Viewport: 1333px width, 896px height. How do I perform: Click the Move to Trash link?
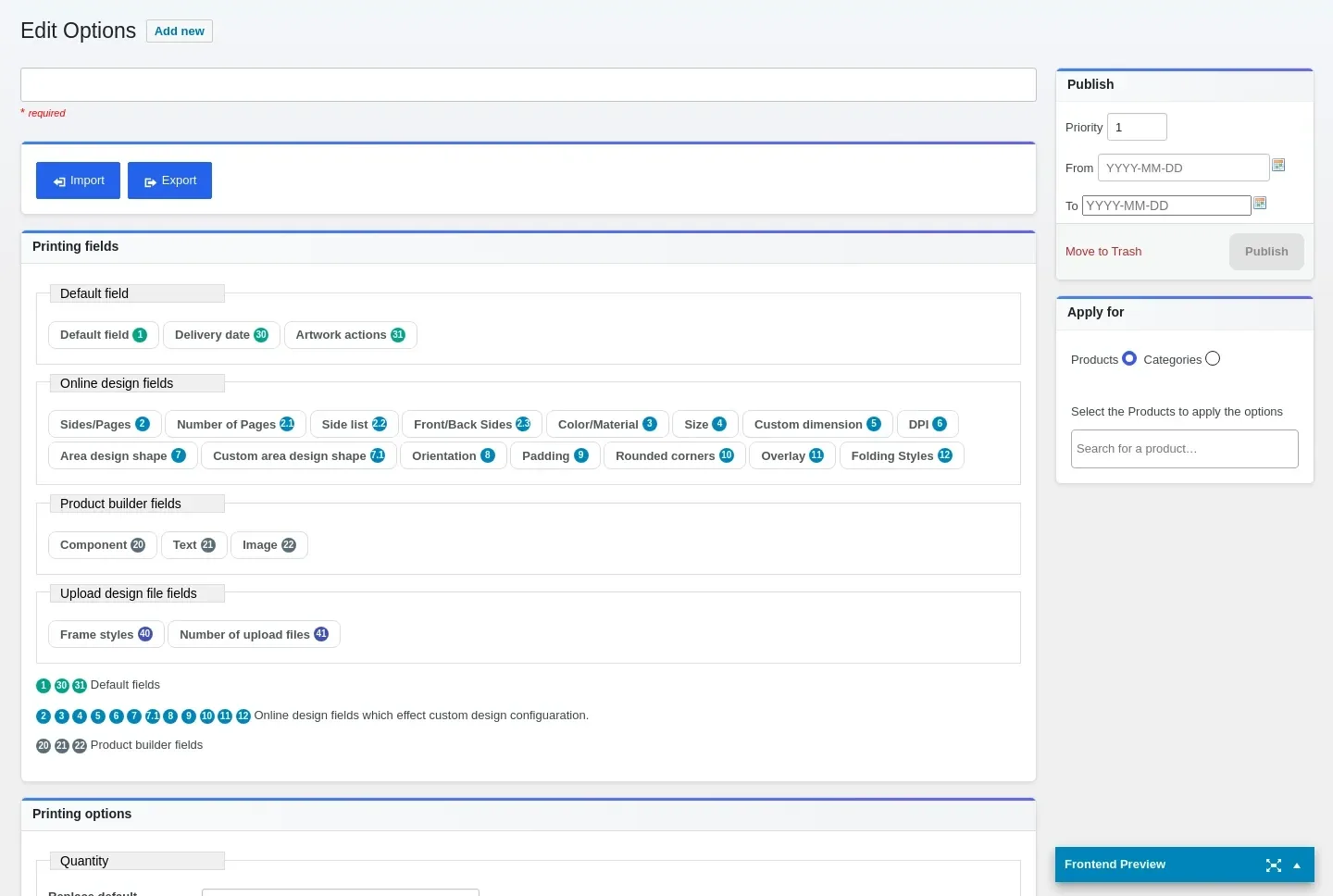pyautogui.click(x=1103, y=252)
